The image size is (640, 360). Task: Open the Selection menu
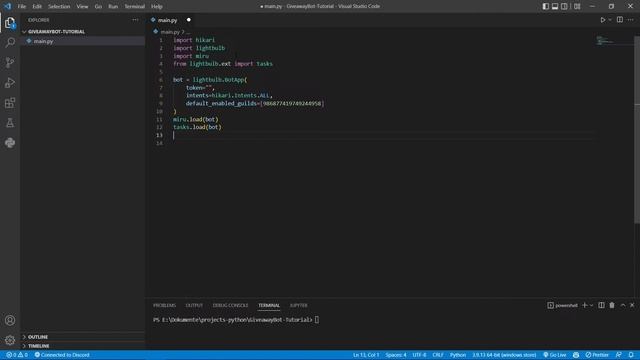(x=59, y=7)
